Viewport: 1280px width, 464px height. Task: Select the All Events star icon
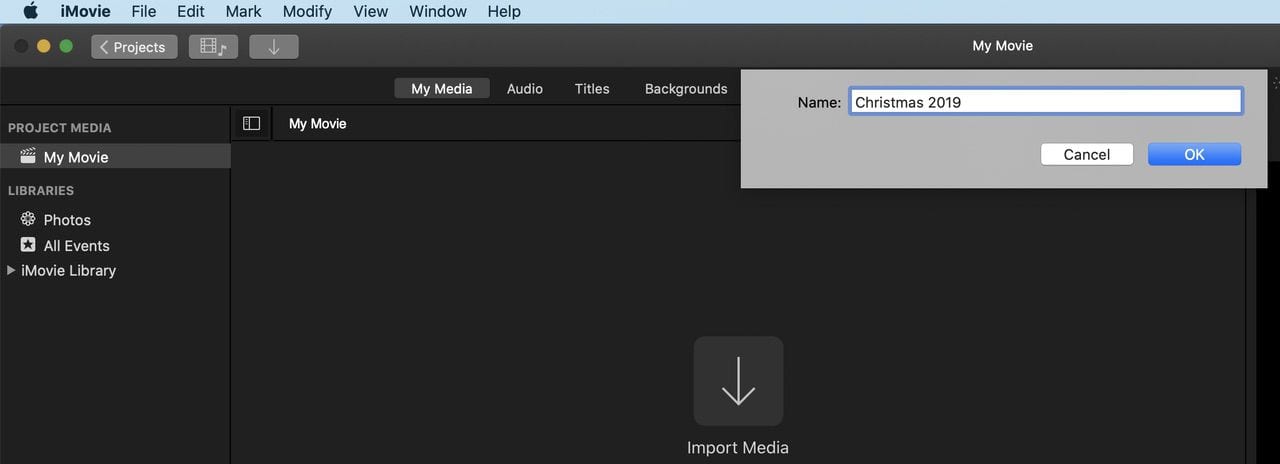click(28, 245)
